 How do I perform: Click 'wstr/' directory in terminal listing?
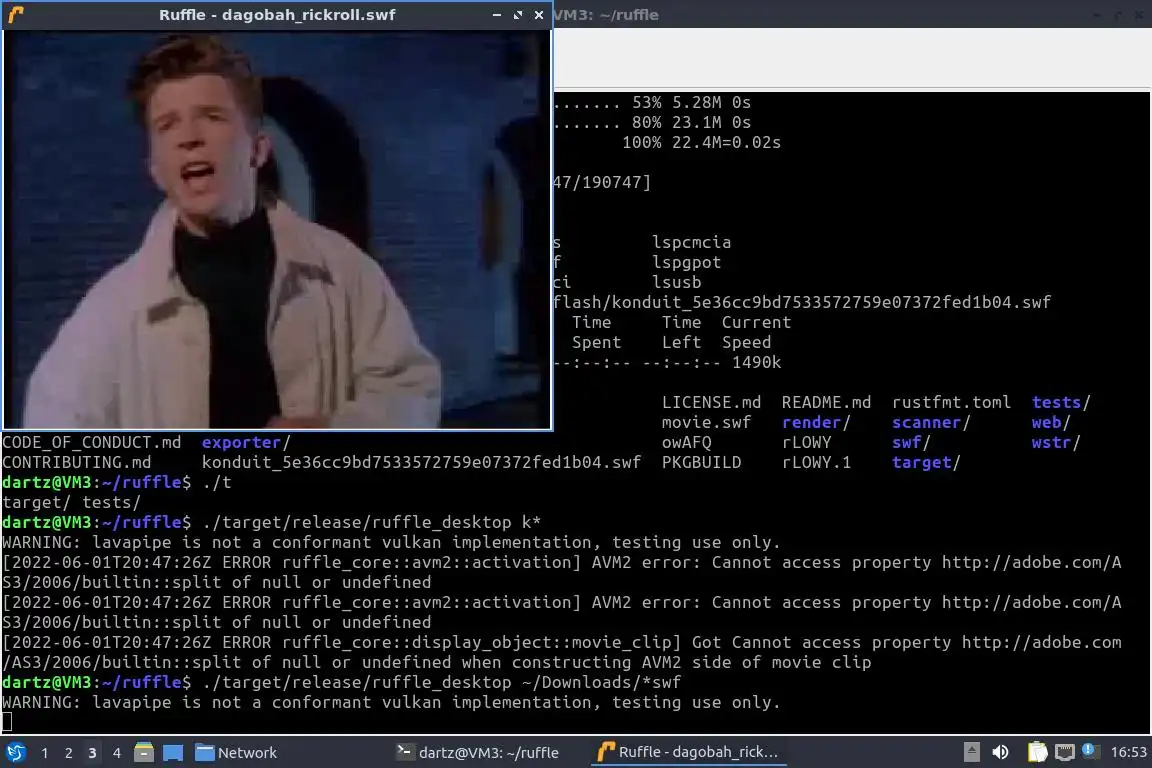point(1056,442)
